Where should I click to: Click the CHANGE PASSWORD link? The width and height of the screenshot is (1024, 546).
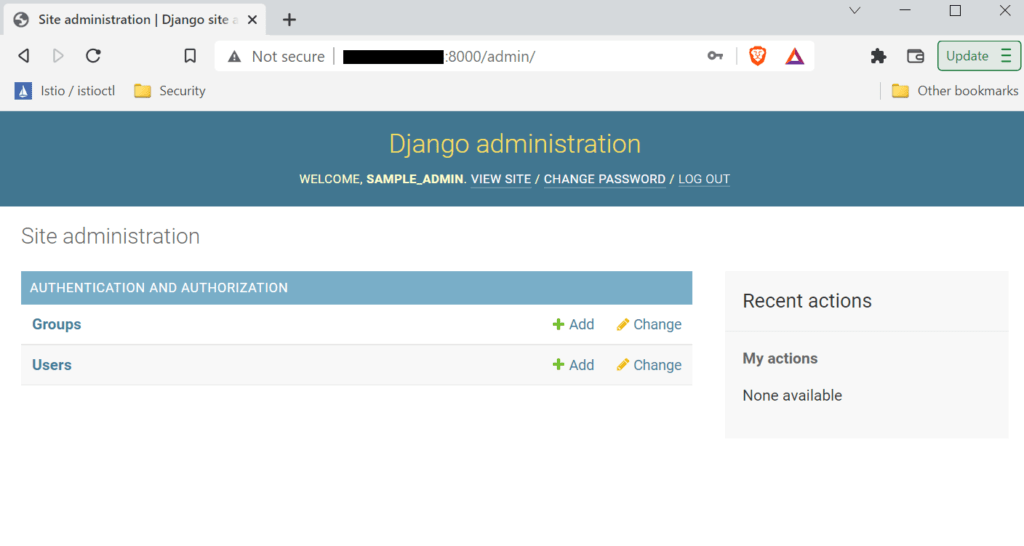(x=605, y=179)
